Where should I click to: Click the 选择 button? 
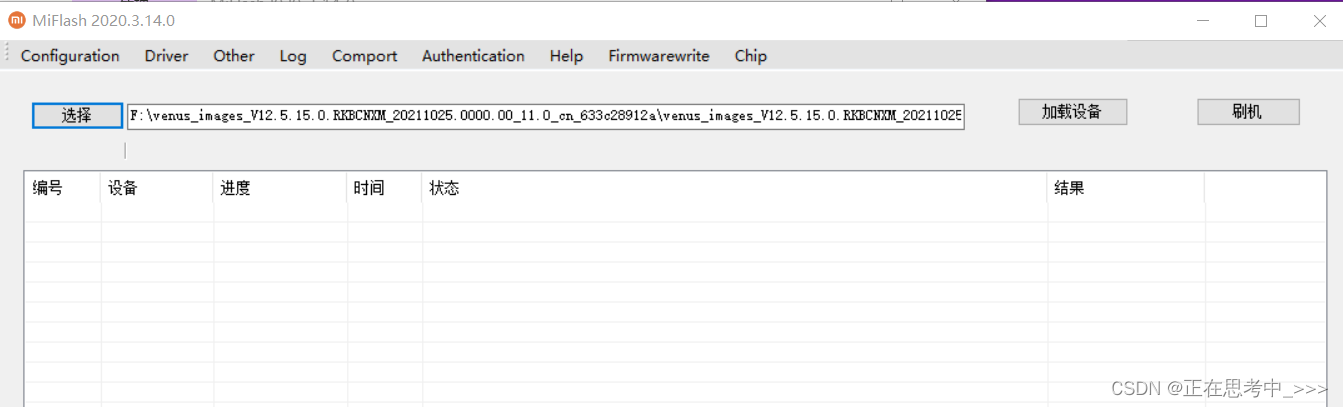[77, 115]
